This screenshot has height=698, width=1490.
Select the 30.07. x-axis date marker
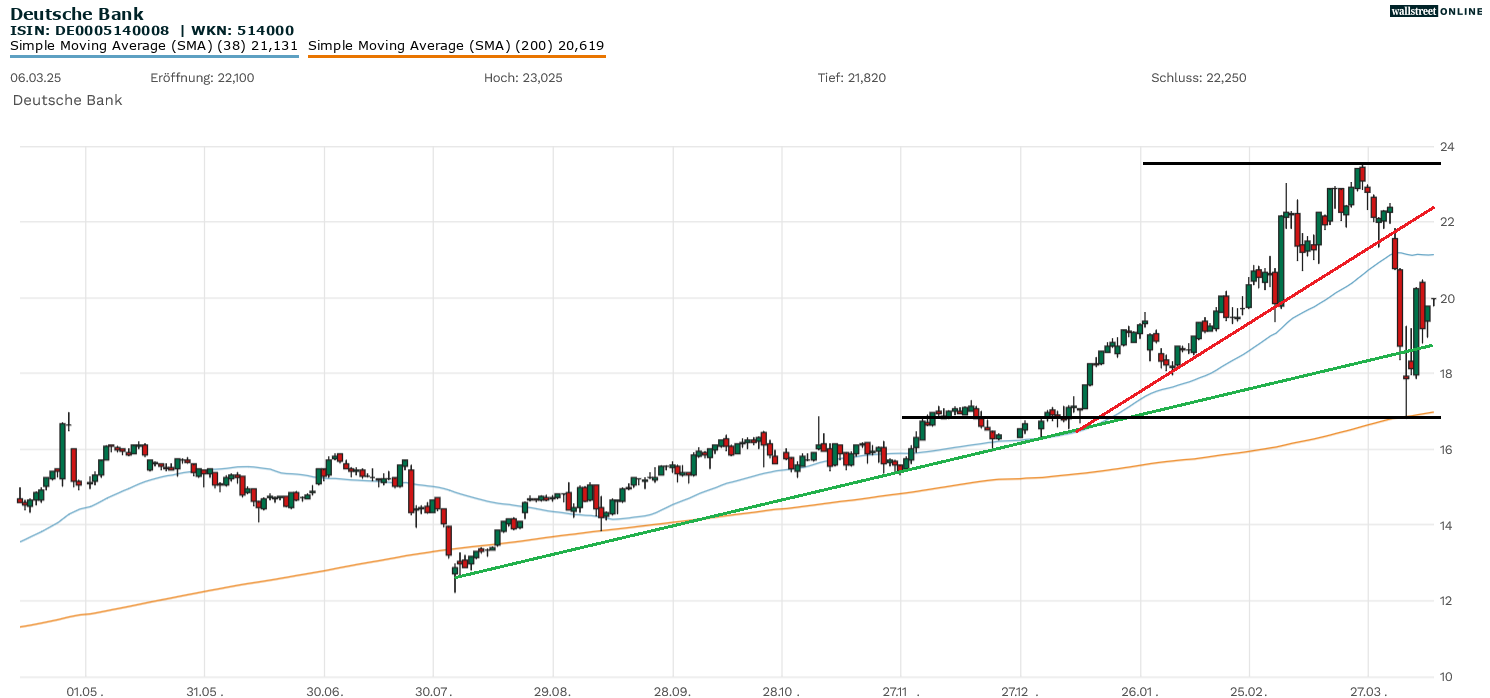pyautogui.click(x=434, y=690)
